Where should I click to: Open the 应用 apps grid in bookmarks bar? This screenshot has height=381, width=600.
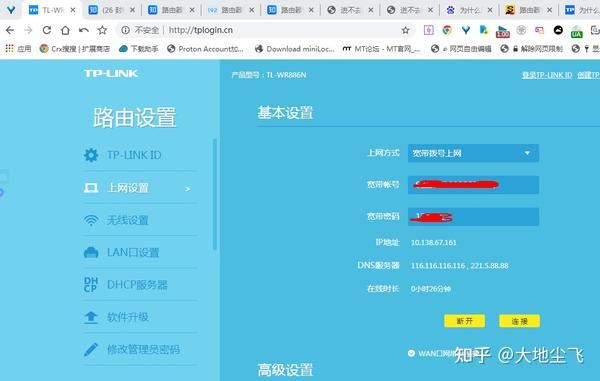[x=18, y=49]
